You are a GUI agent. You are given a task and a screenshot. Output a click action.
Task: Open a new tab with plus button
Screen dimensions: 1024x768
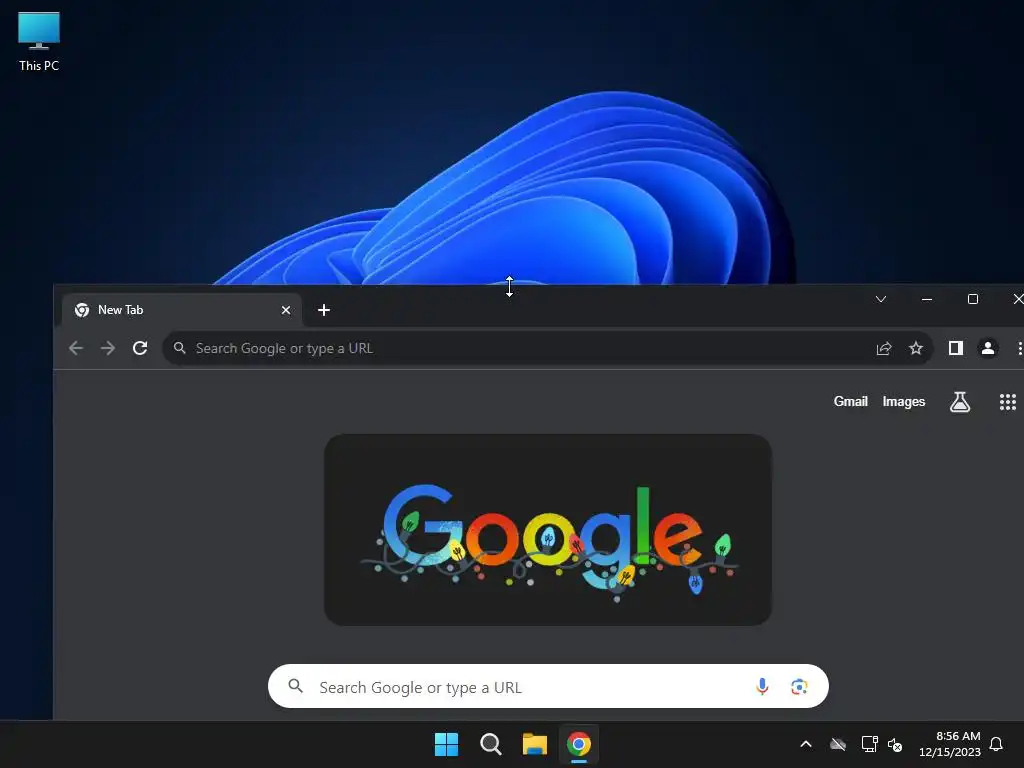[x=324, y=310]
